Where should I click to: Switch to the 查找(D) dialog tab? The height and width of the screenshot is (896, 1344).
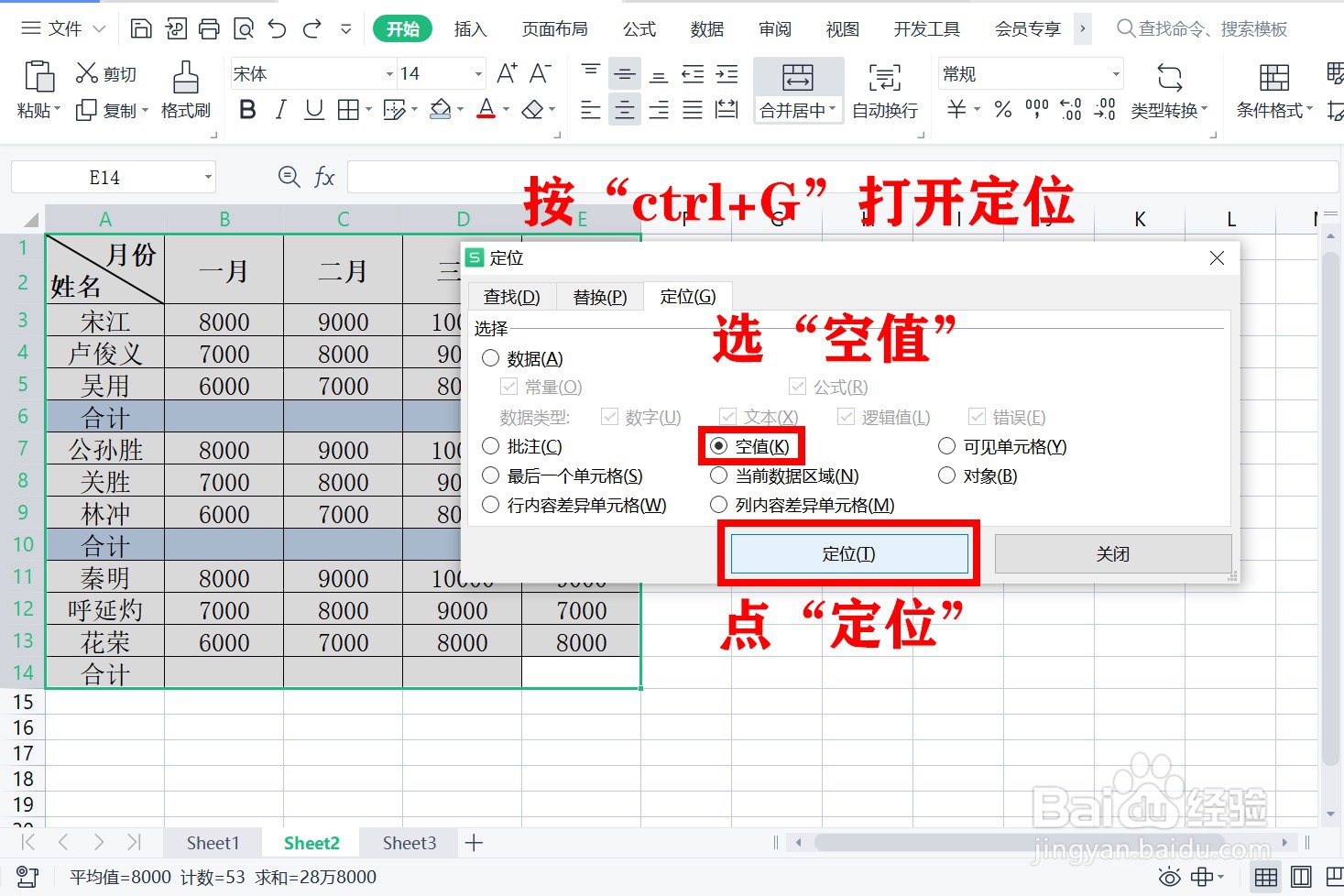(512, 297)
